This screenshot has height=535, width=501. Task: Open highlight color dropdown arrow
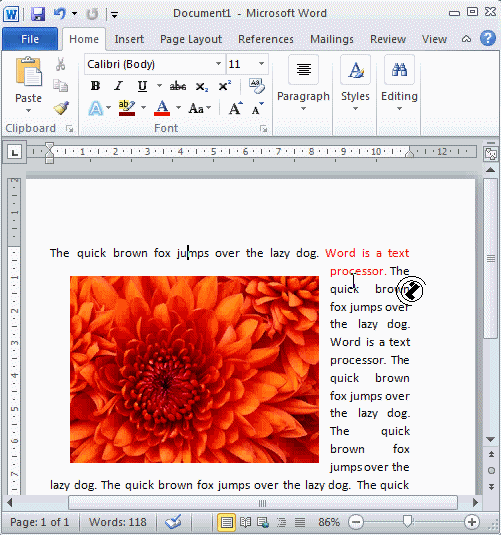click(x=144, y=108)
